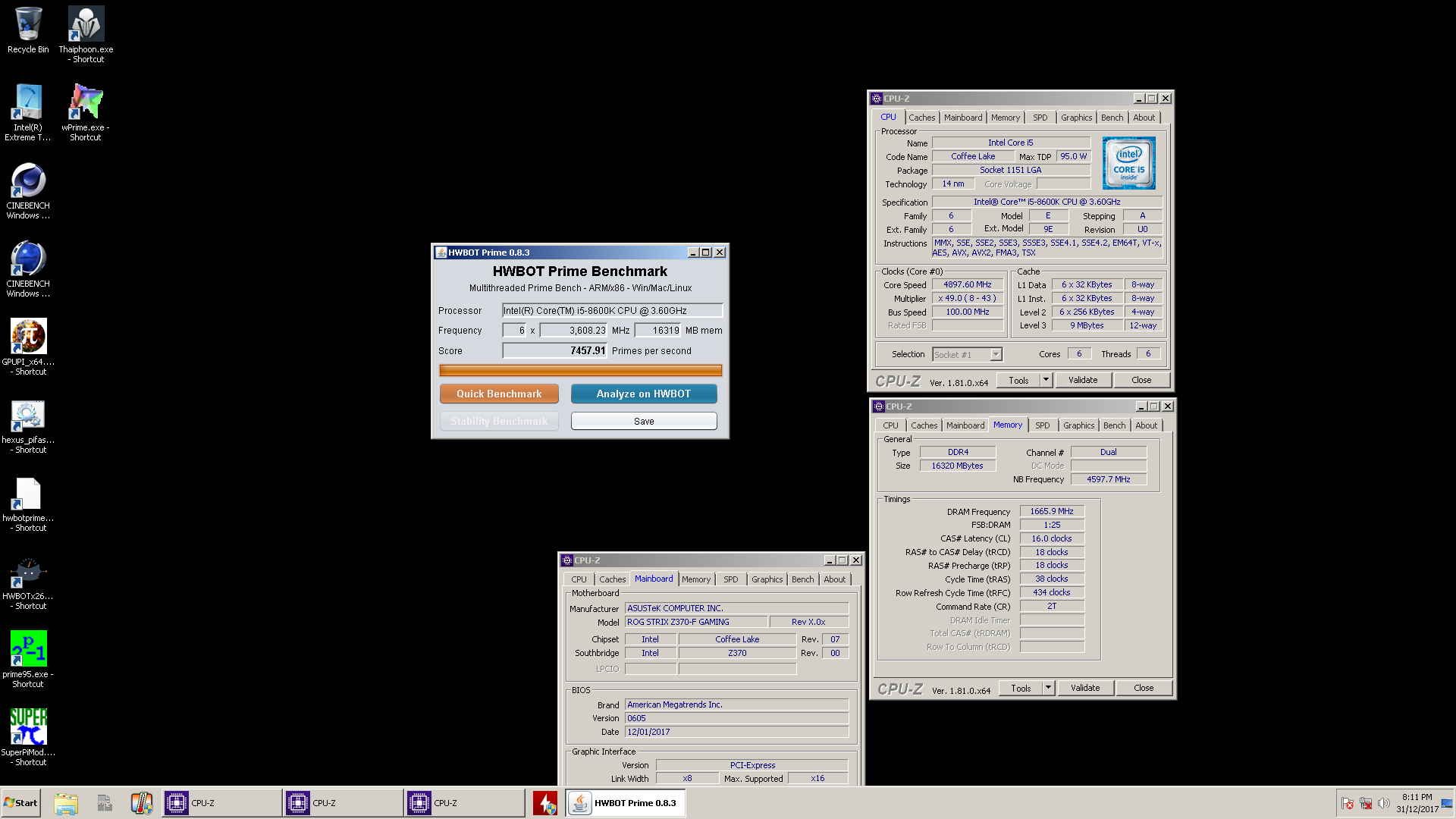
Task: Click the Score field showing 7457.91
Action: coord(555,350)
